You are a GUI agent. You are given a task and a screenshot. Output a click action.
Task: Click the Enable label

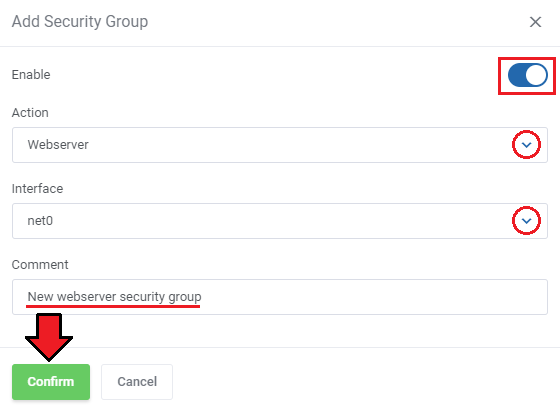(x=31, y=75)
